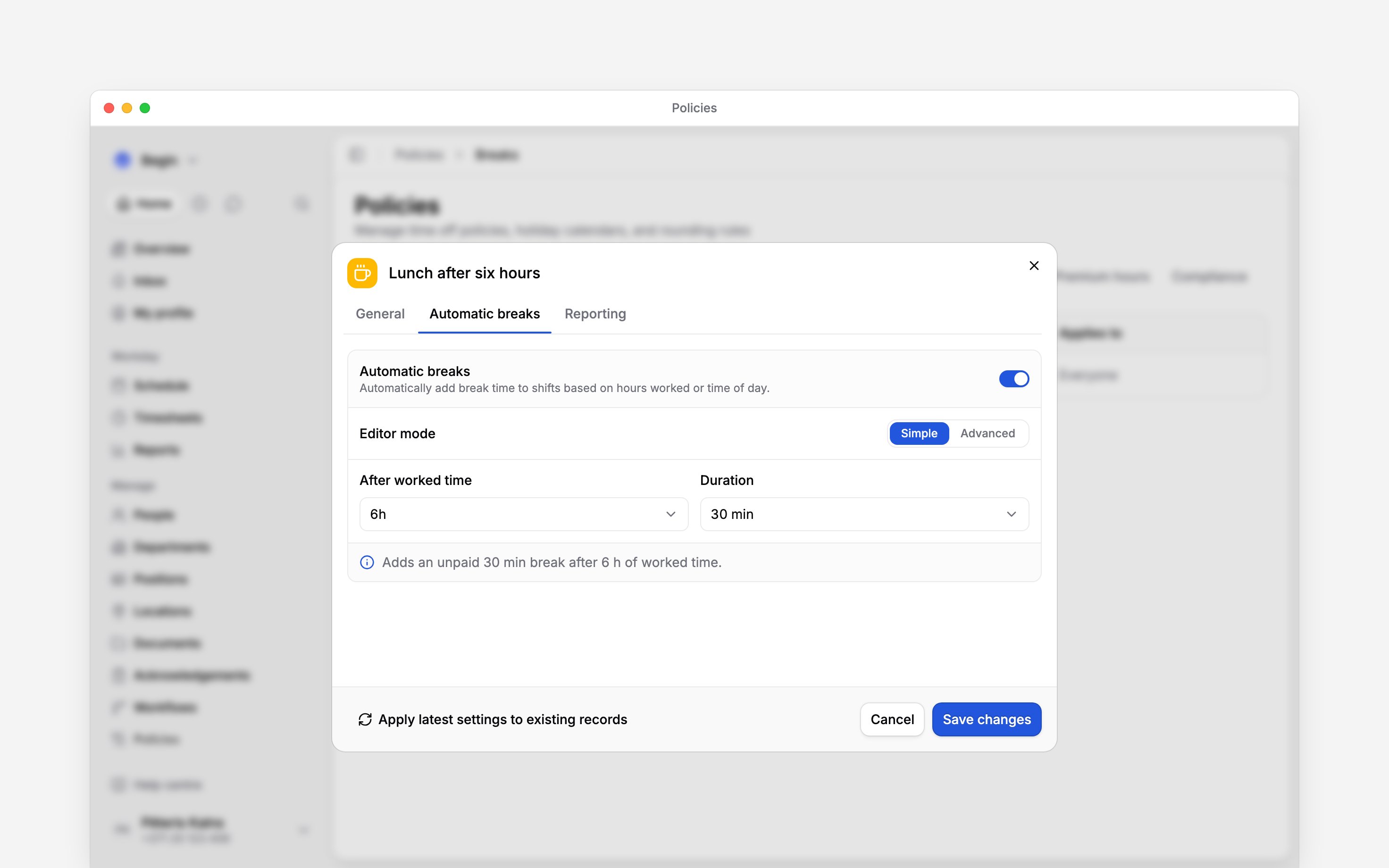Click the info icon beside break summary
Viewport: 1389px width, 868px height.
coord(367,562)
